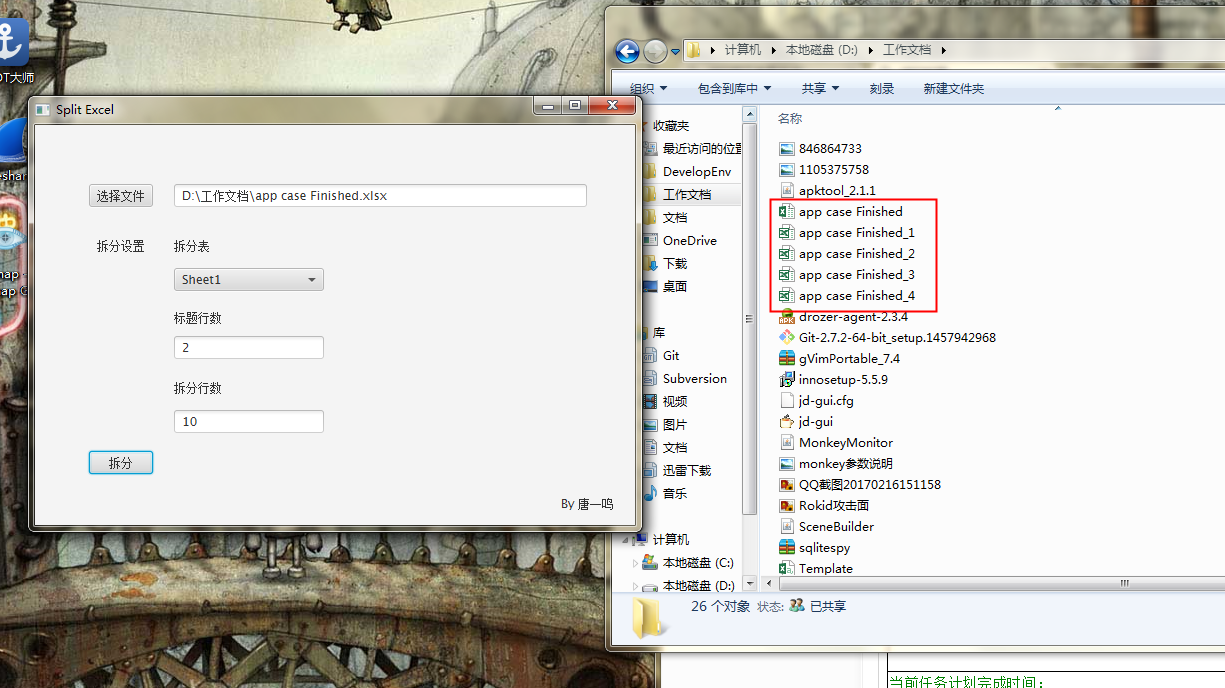The image size is (1225, 688).
Task: Click 计算机 in the Explorer address bar
Action: 743,49
